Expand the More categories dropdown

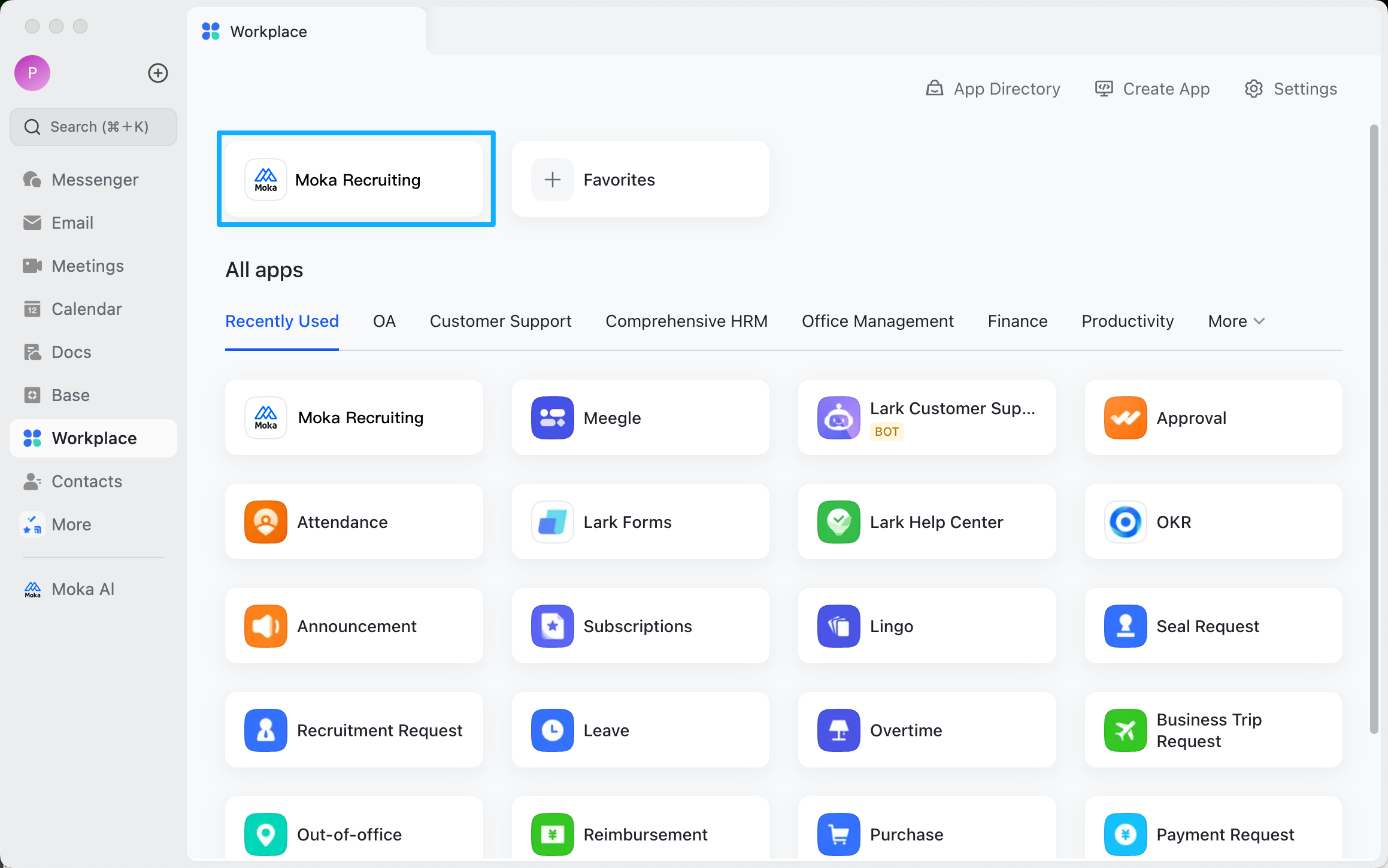click(1237, 321)
